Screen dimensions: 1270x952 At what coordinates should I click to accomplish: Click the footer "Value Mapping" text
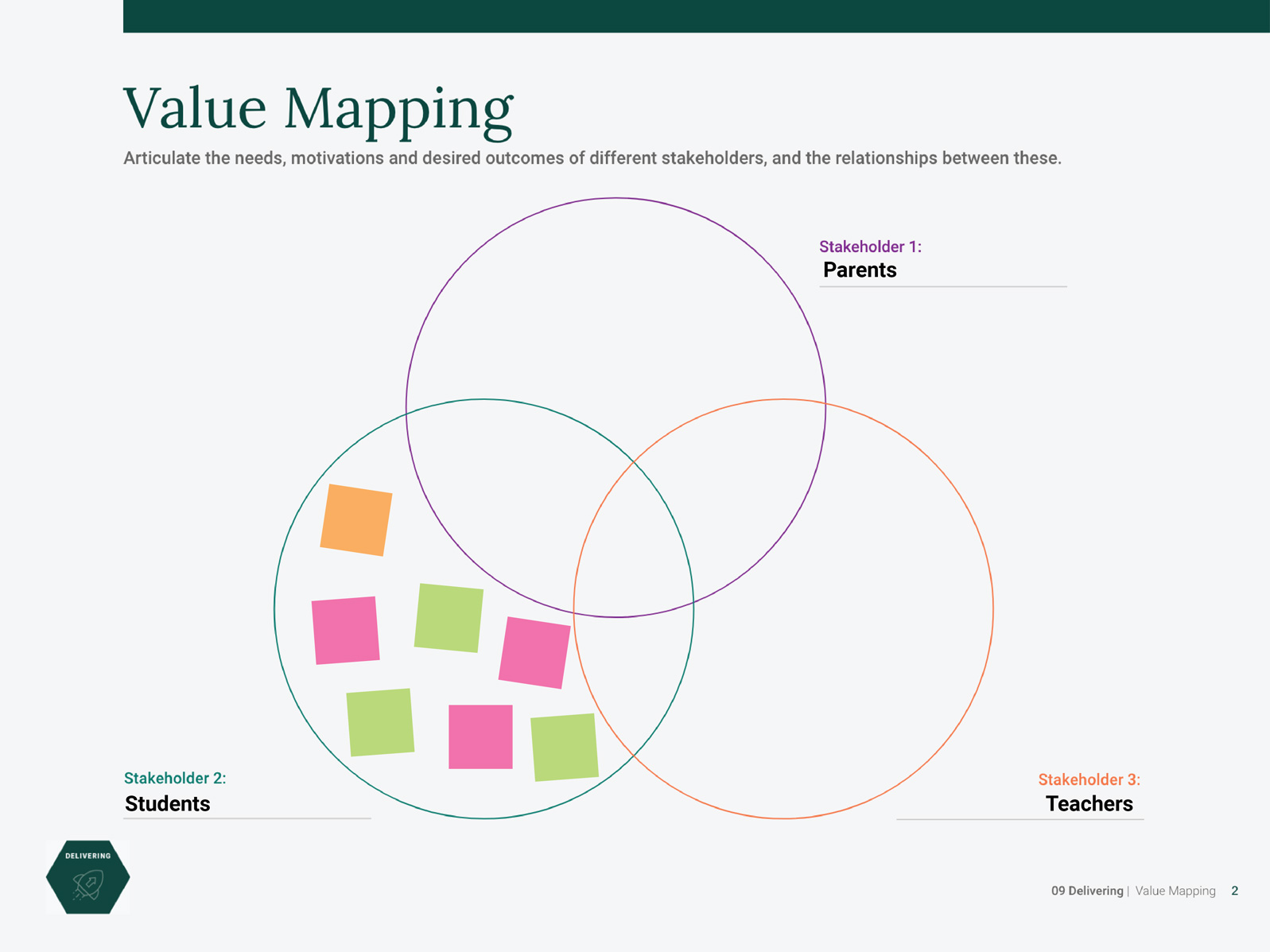[1175, 891]
